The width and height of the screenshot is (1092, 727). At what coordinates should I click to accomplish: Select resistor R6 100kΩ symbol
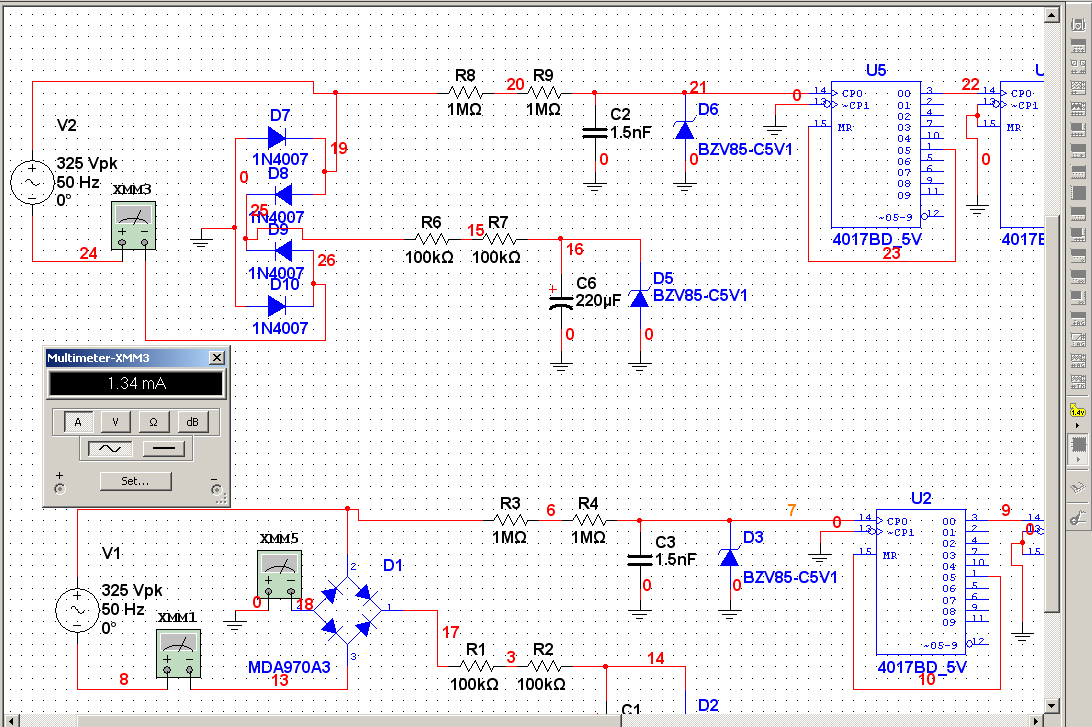coord(431,239)
